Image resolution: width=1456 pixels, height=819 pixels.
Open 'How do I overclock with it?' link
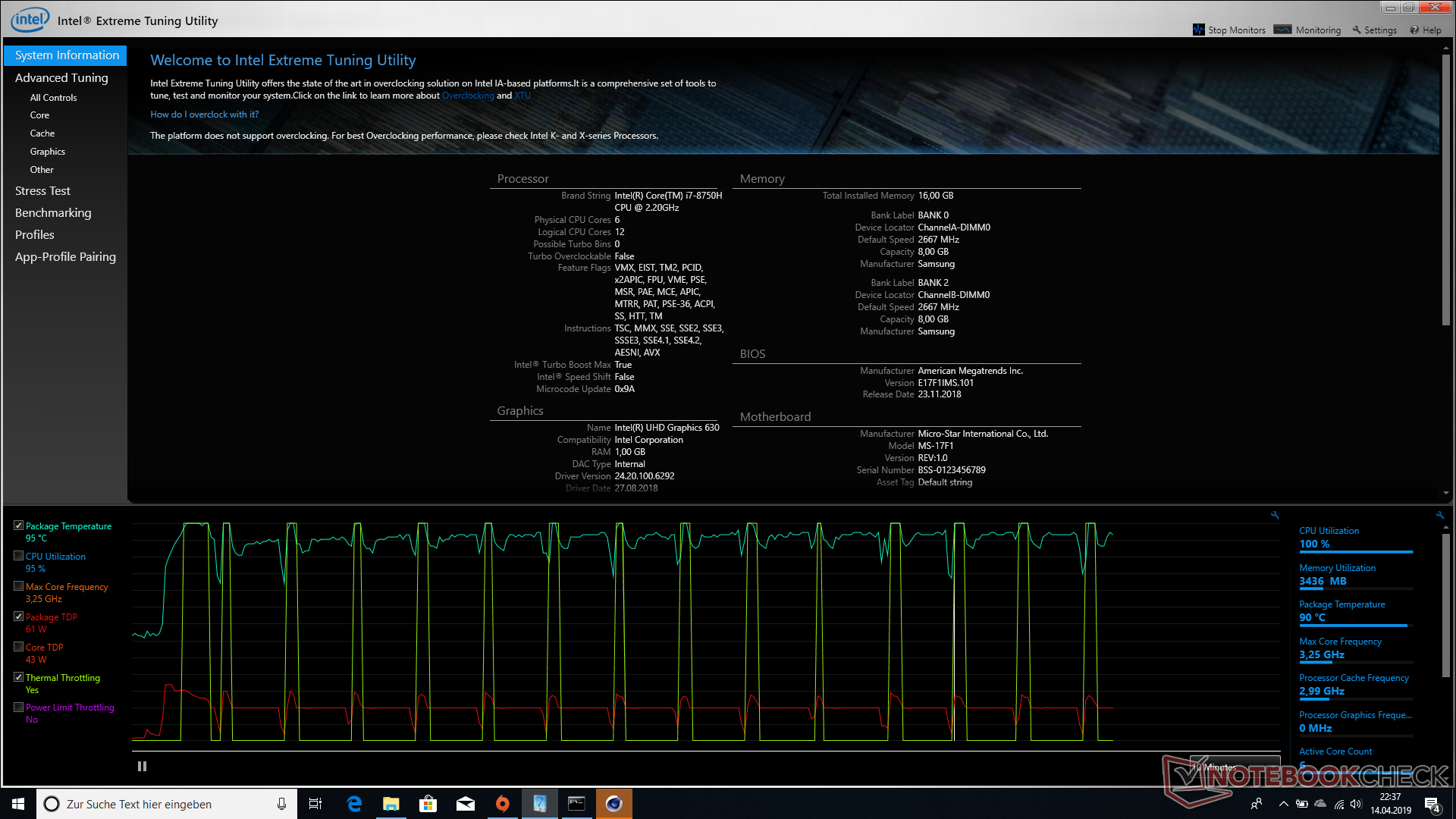(x=204, y=115)
